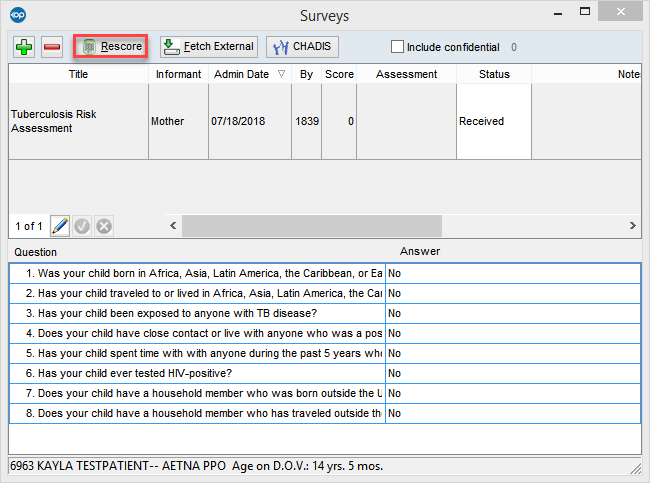The height and width of the screenshot is (483, 650).
Task: Click the red minus delete survey icon
Action: click(x=52, y=47)
